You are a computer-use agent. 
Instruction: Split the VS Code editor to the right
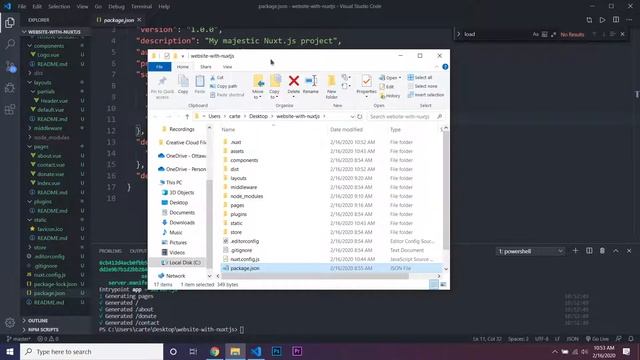click(x=616, y=20)
